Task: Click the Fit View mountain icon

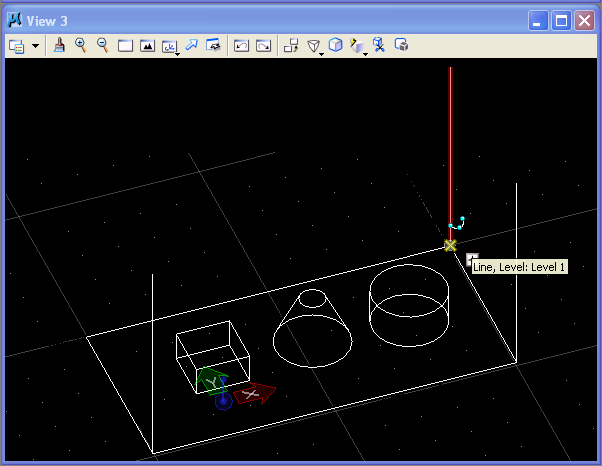Action: point(147,46)
